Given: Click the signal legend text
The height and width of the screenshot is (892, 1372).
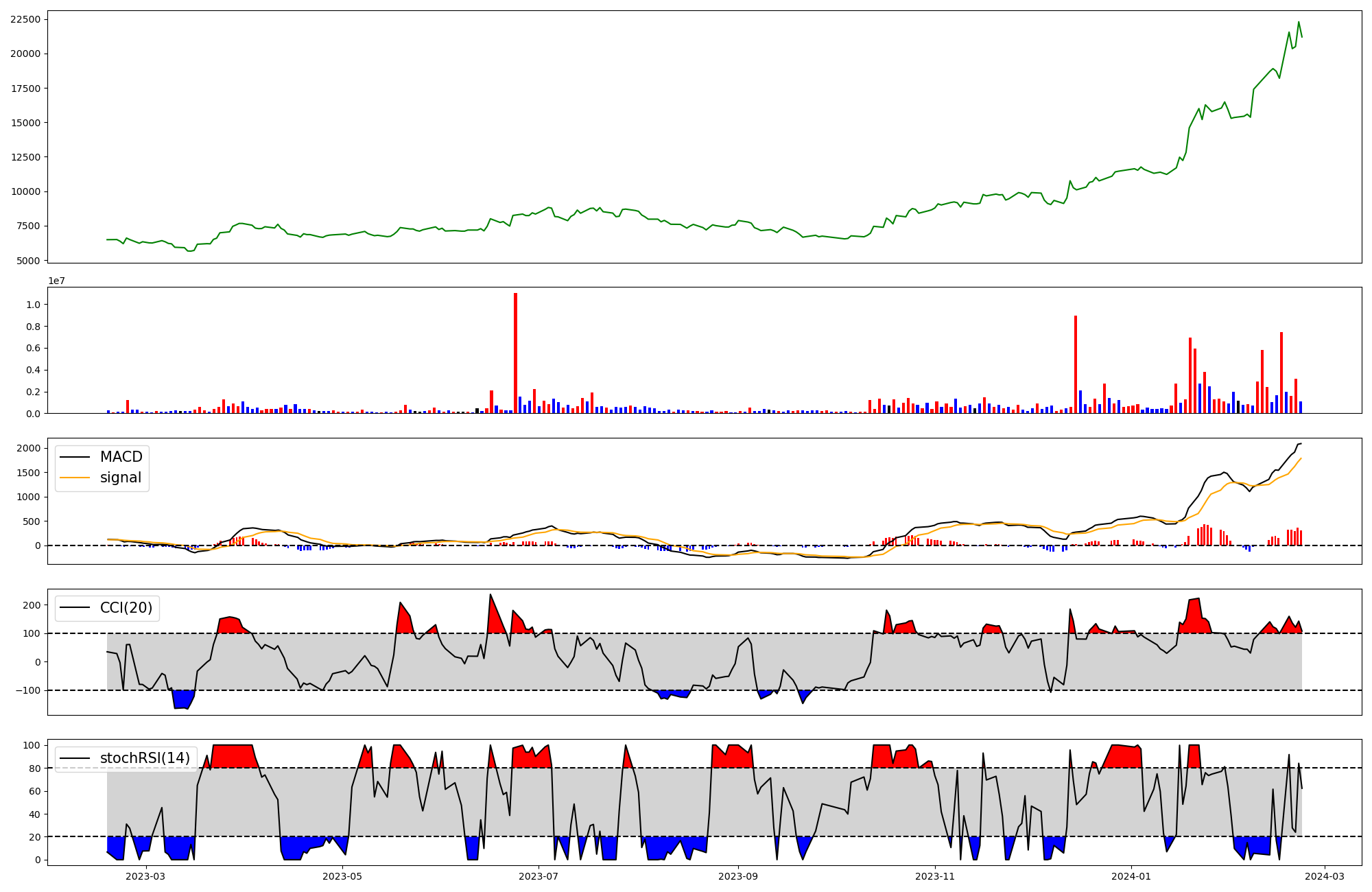Looking at the screenshot, I should [x=121, y=478].
